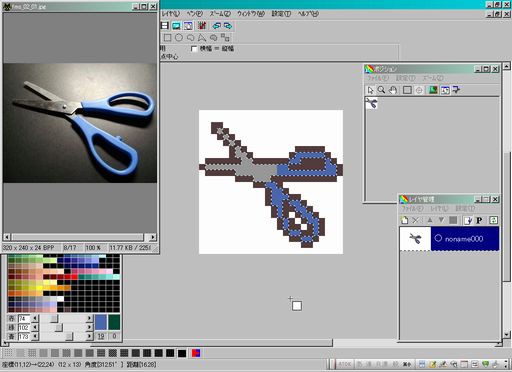The height and width of the screenshot is (372, 512).
Task: Click the 320 x 240 x 24 BPP status text
Action: [x=29, y=248]
